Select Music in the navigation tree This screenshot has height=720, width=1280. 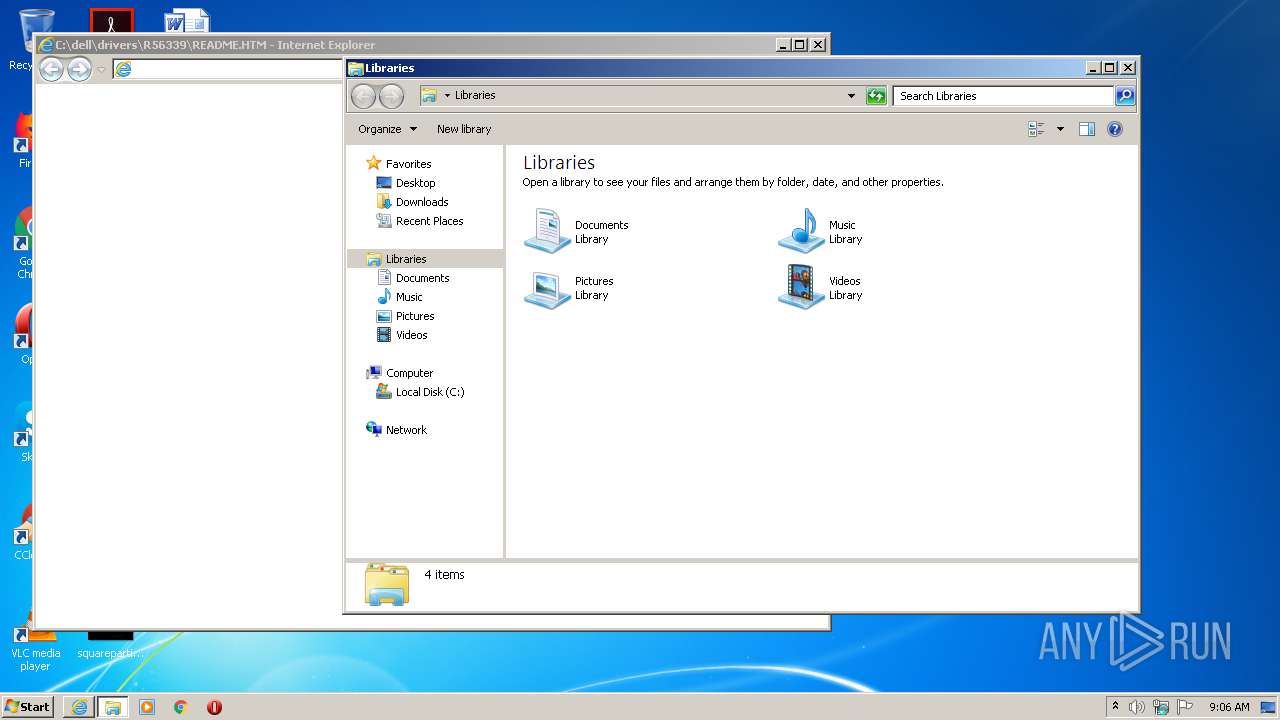tap(399, 297)
